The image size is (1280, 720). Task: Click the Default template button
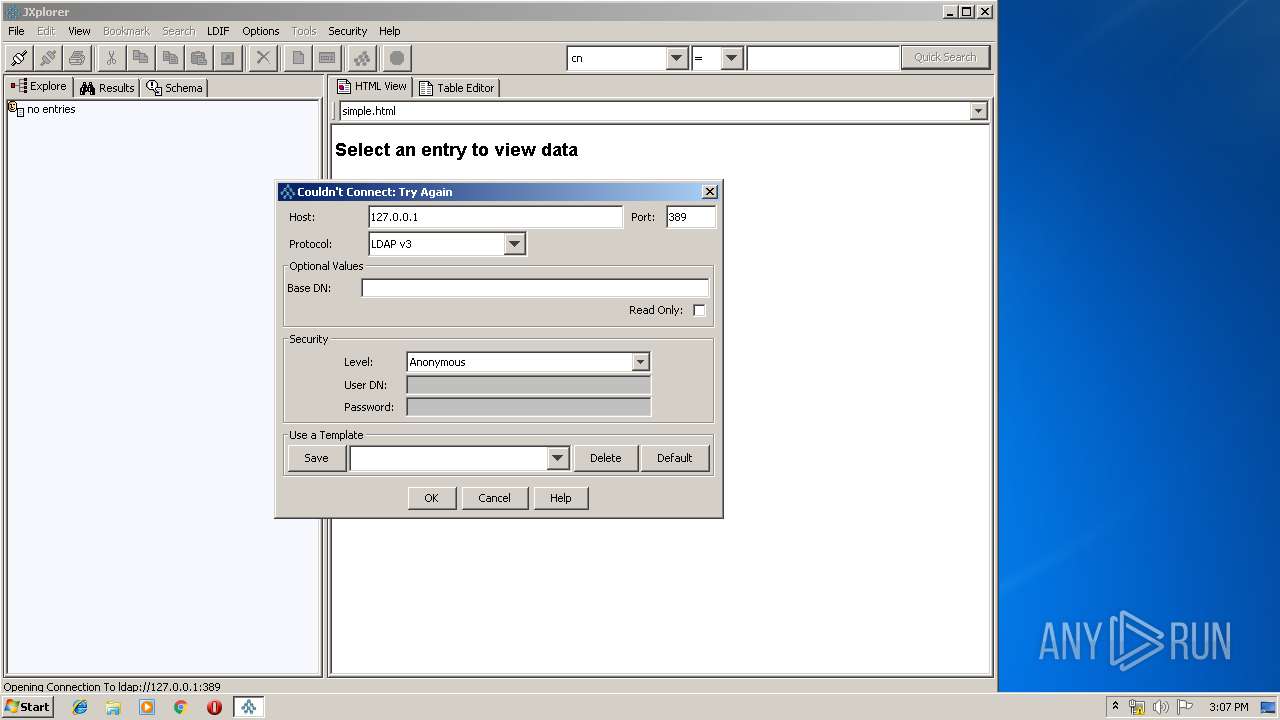pos(674,458)
